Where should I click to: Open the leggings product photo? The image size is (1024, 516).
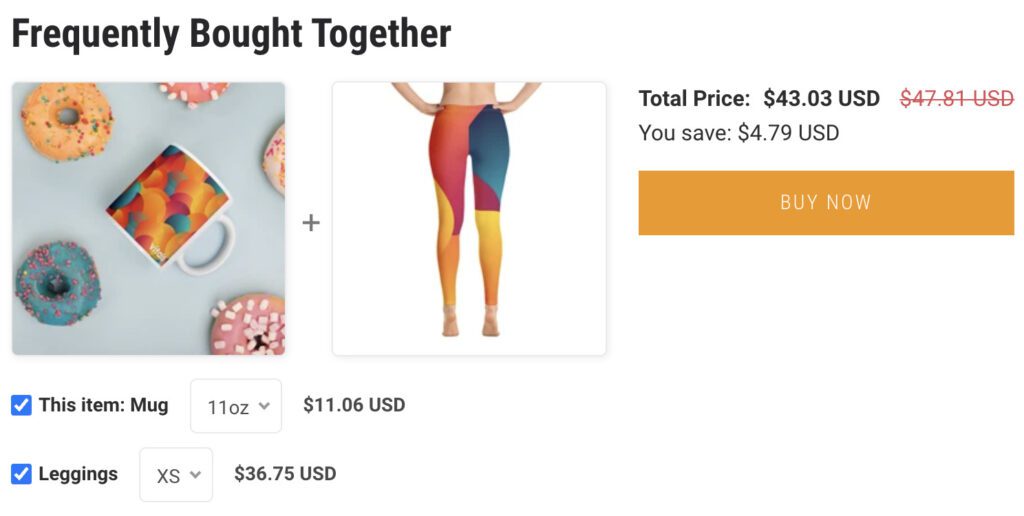(x=469, y=218)
